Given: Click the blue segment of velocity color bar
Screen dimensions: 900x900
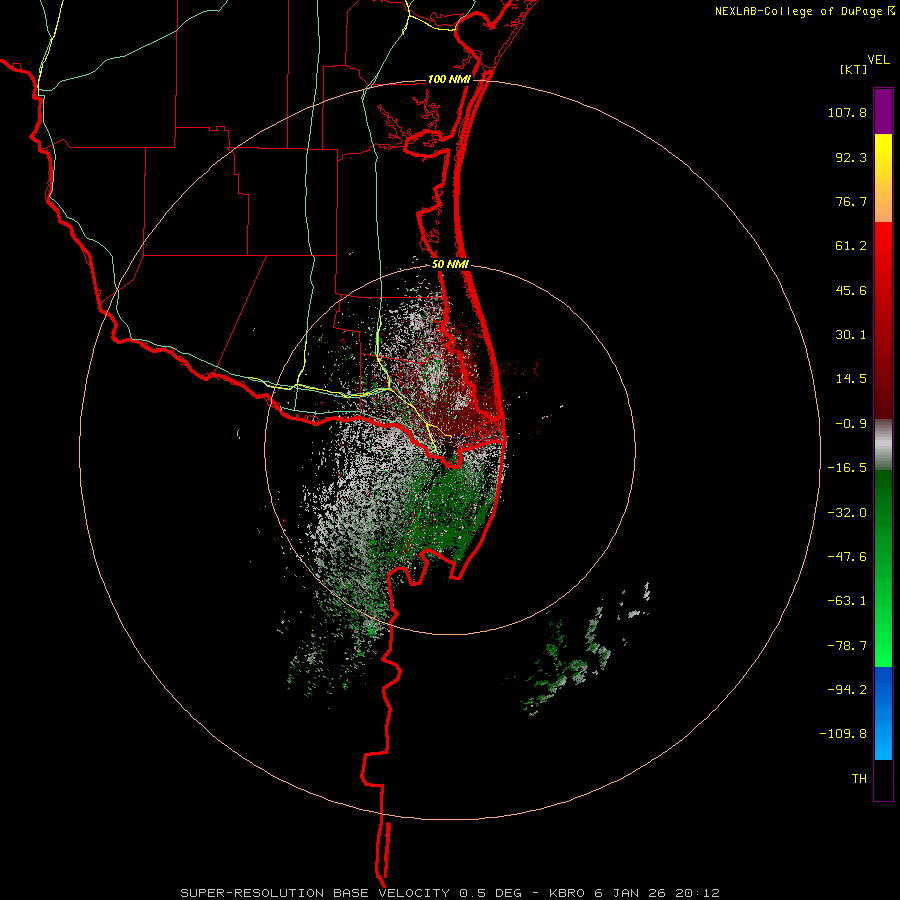Looking at the screenshot, I should [x=883, y=713].
